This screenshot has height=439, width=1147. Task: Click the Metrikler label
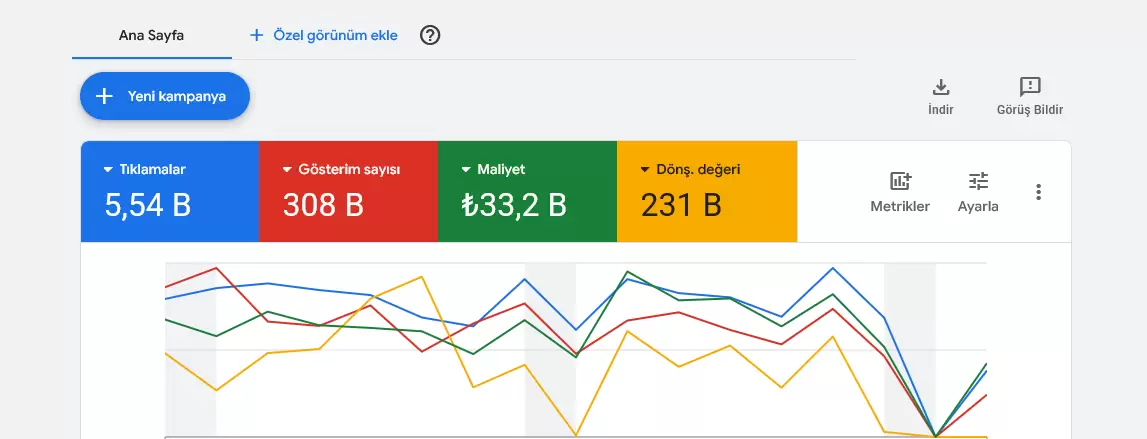[900, 207]
